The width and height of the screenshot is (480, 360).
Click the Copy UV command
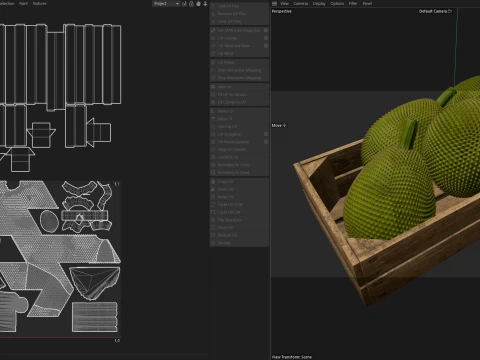click(239, 182)
